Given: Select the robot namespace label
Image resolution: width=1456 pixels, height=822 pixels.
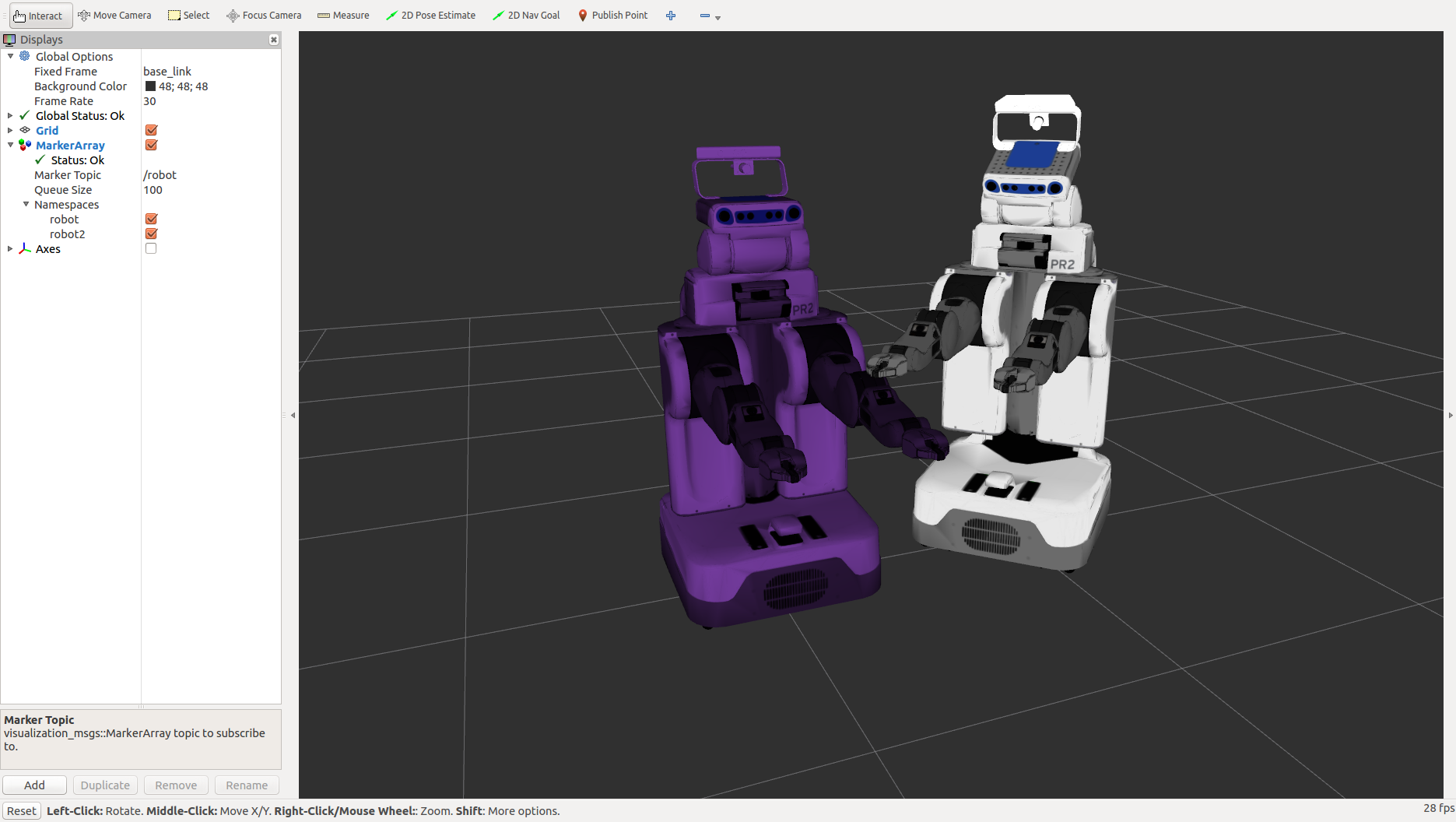Looking at the screenshot, I should point(64,219).
